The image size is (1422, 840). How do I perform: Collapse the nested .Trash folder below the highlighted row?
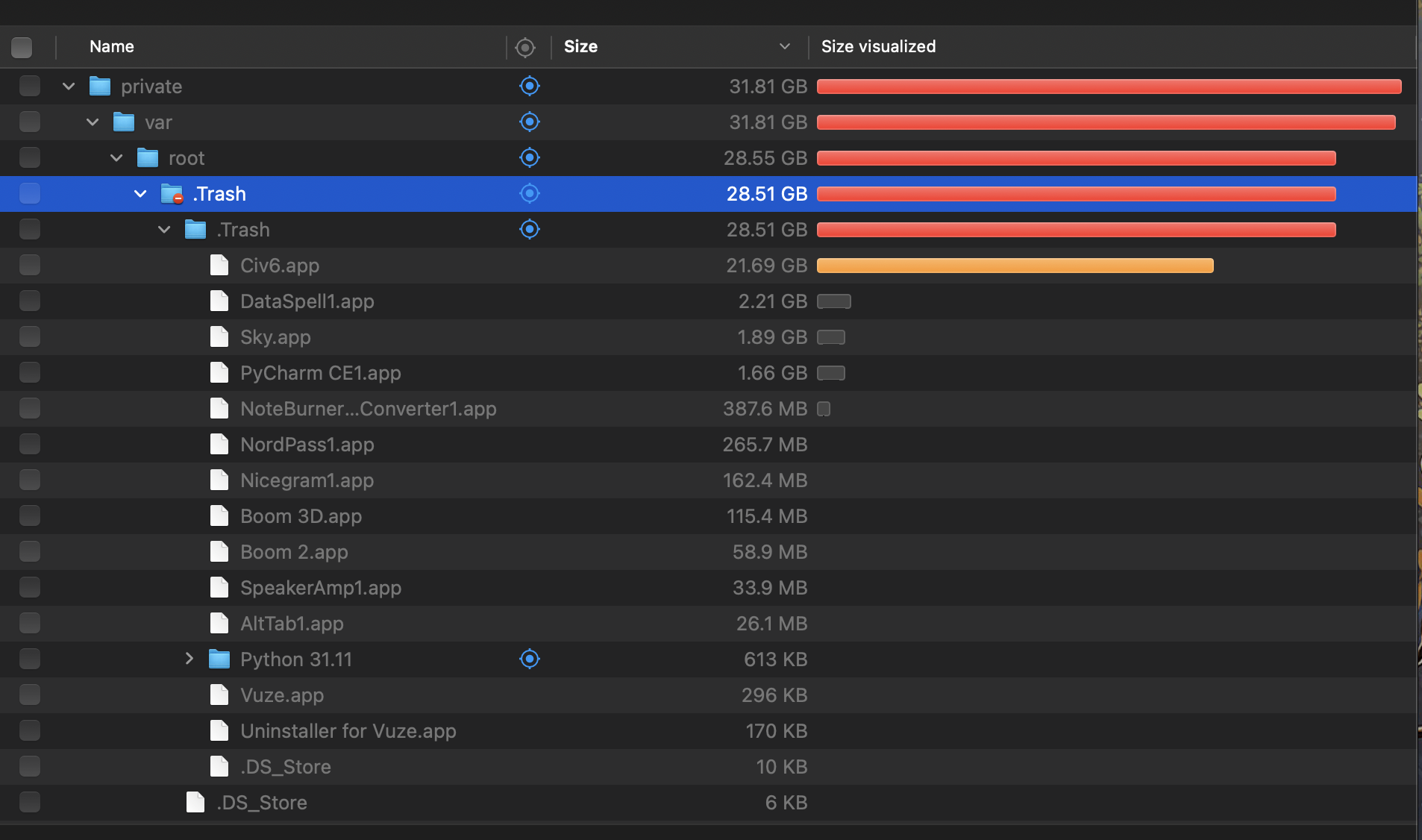[164, 230]
